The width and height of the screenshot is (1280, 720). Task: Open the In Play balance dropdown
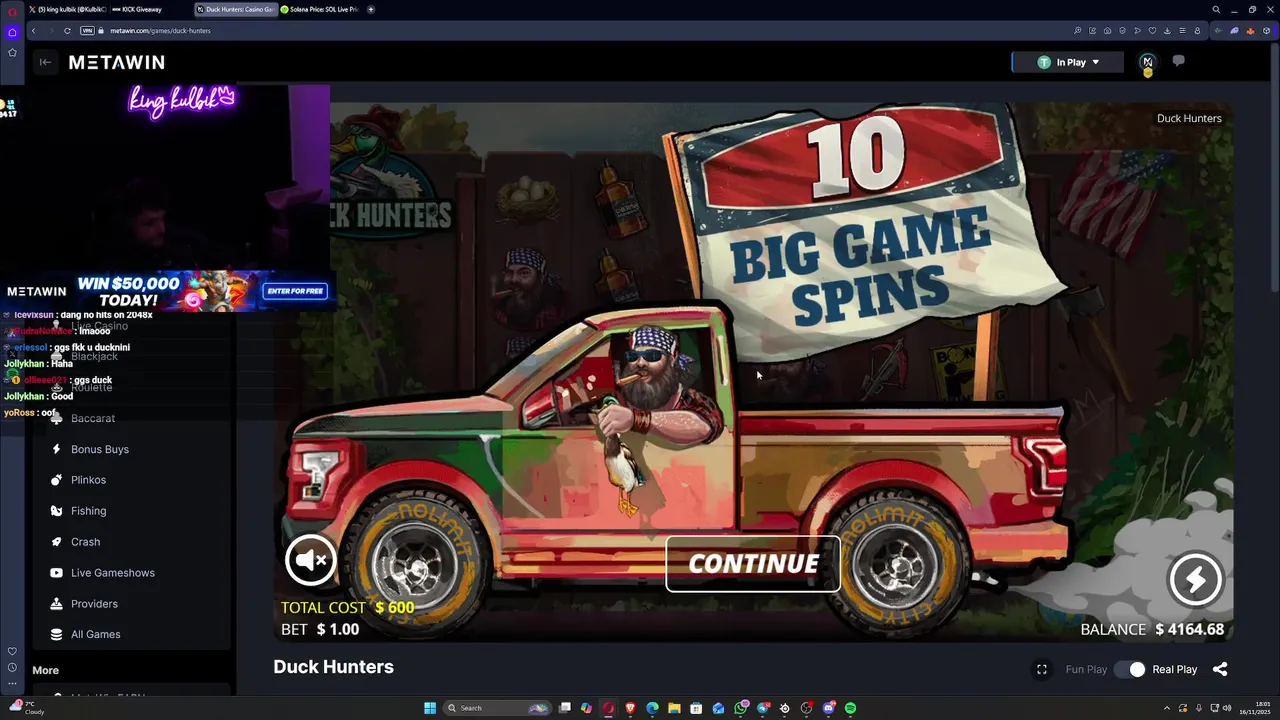point(1068,62)
